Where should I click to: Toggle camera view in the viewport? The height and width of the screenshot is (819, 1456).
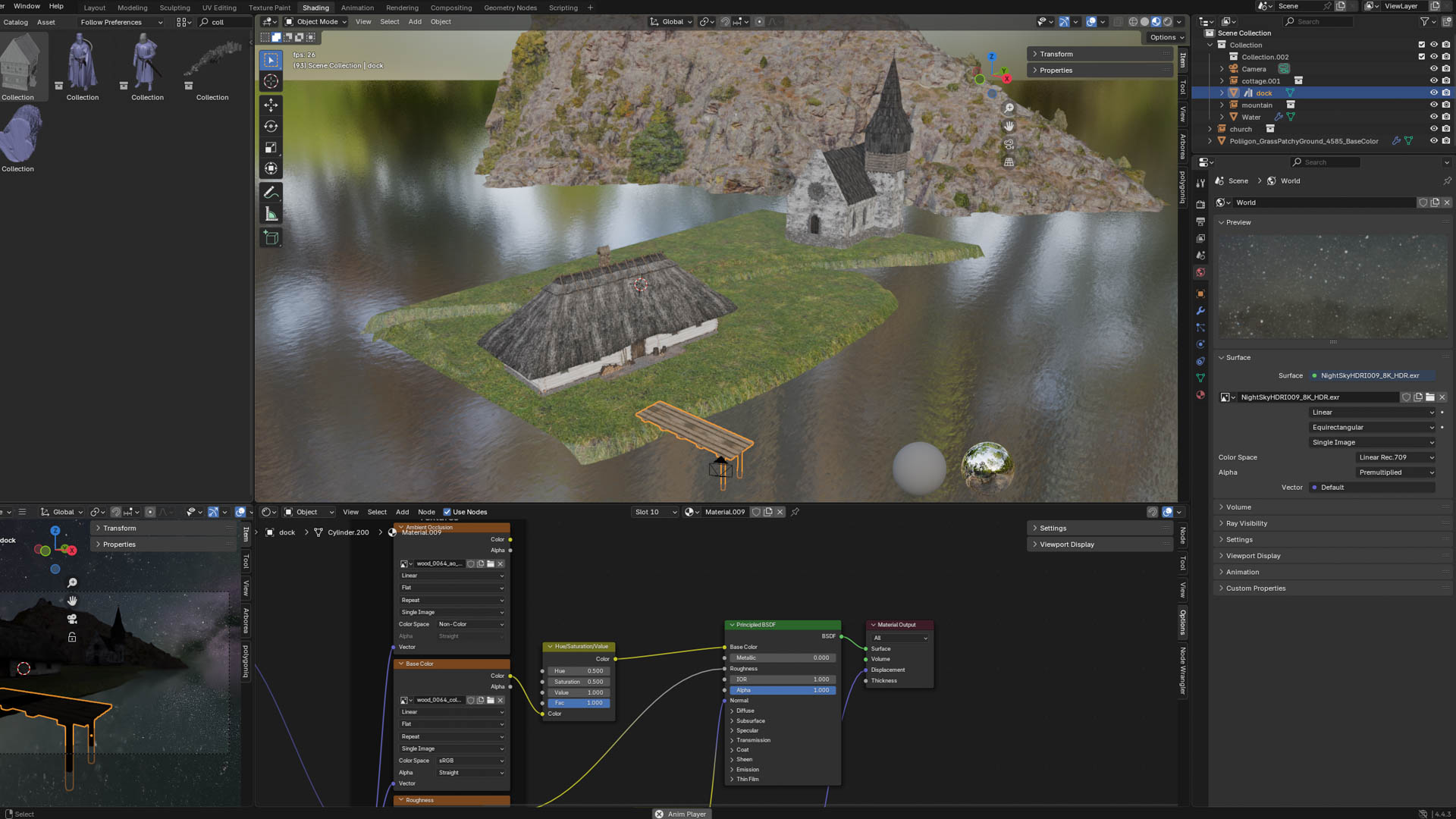tap(1009, 144)
